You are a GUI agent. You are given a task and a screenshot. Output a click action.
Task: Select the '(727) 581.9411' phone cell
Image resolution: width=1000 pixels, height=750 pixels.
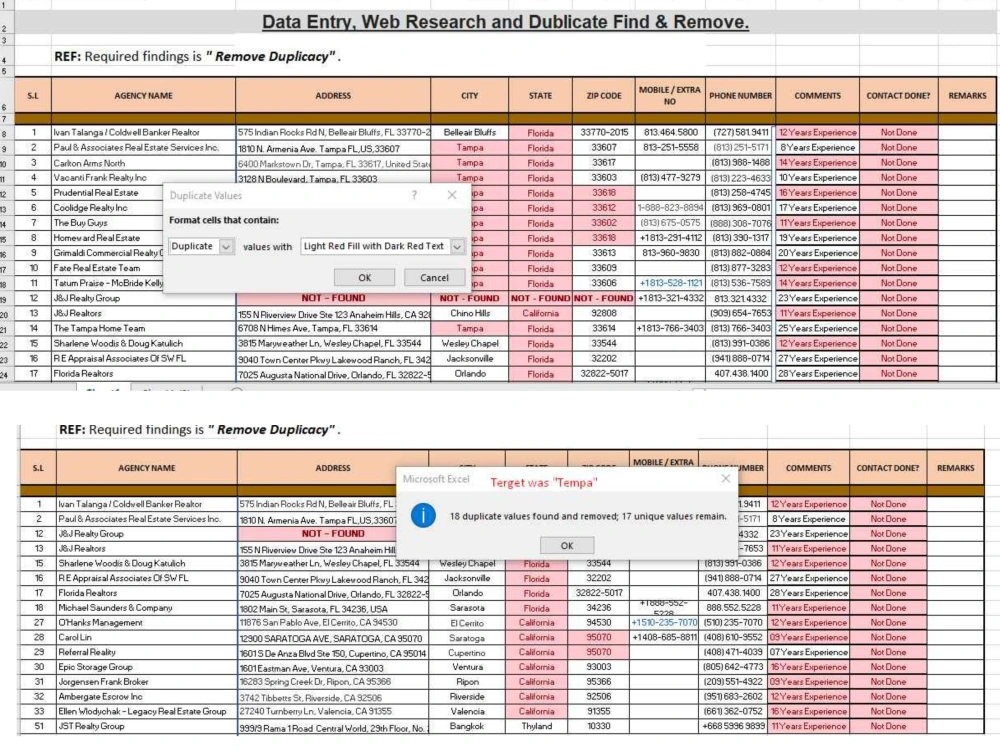tap(740, 133)
